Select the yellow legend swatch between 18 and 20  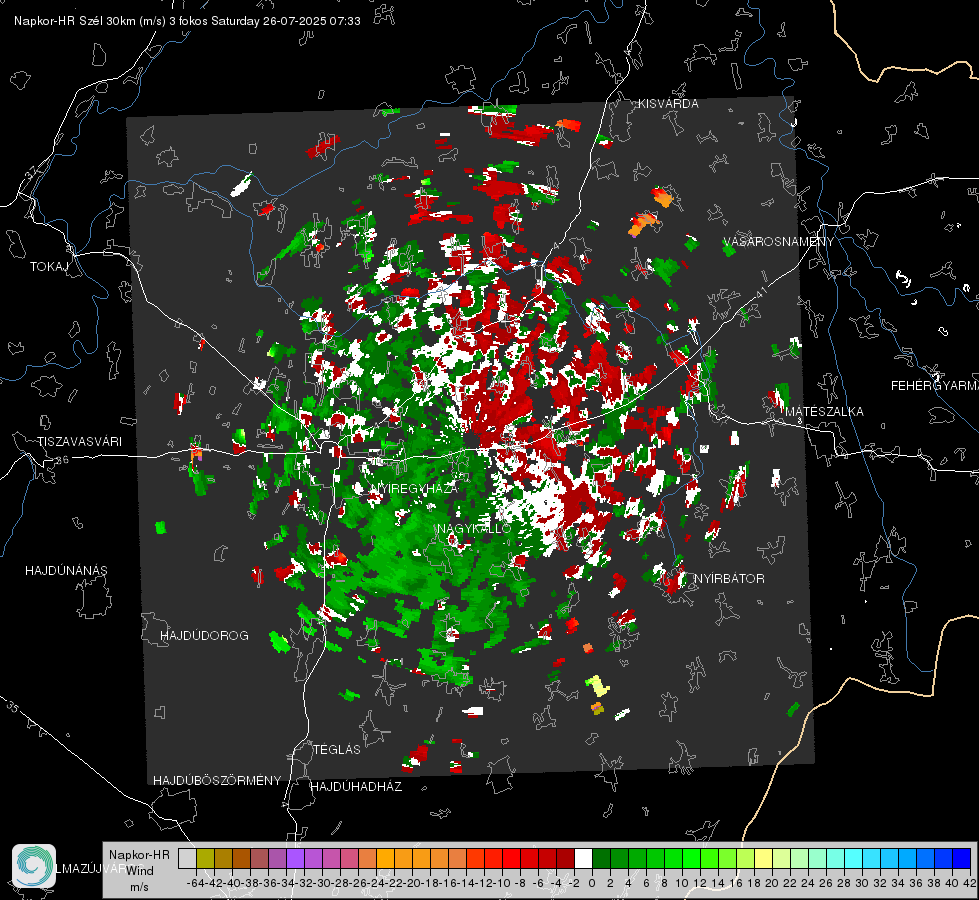pyautogui.click(x=763, y=858)
